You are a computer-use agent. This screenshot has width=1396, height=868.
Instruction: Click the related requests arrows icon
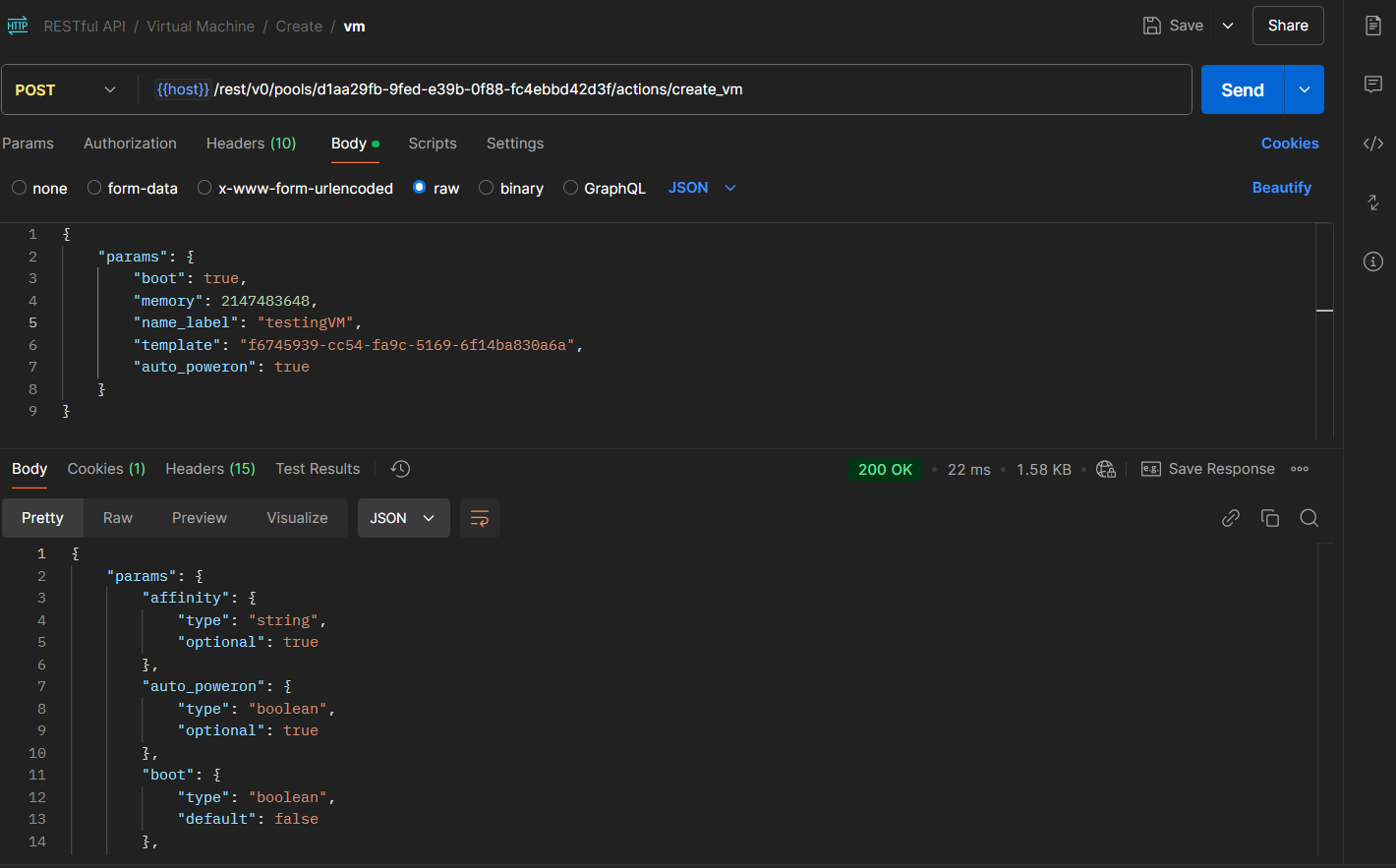coord(1373,203)
